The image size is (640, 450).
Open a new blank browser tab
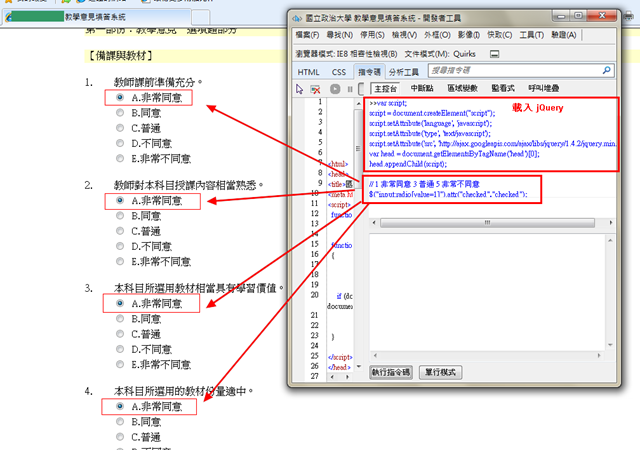pyautogui.click(x=201, y=17)
